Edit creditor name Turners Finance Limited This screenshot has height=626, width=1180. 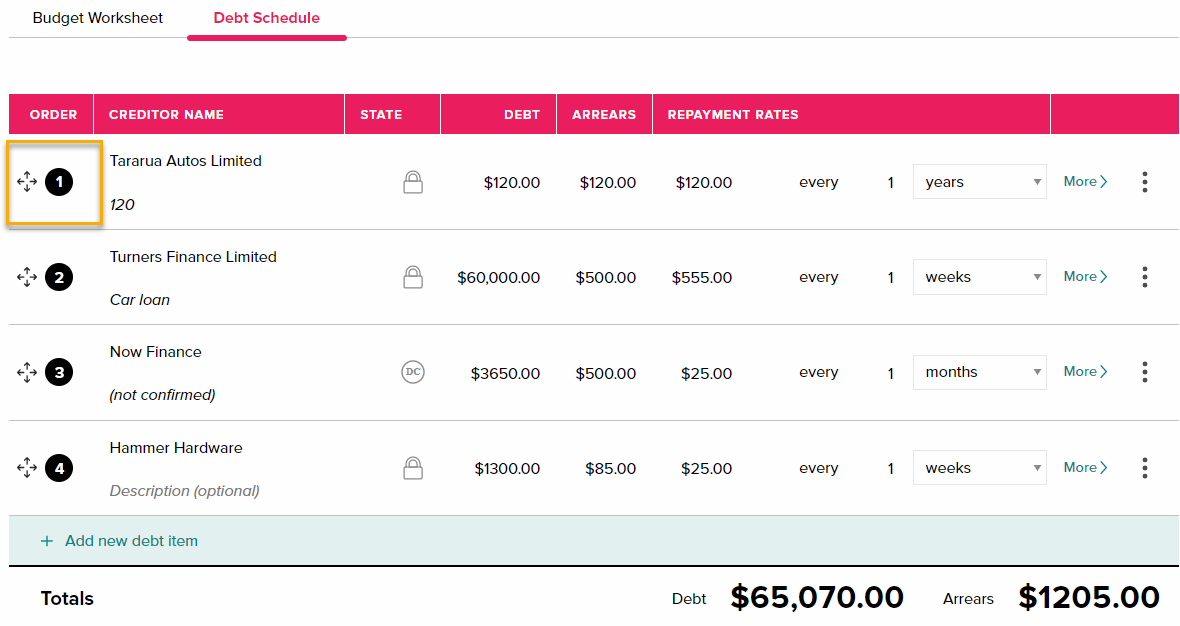click(193, 257)
